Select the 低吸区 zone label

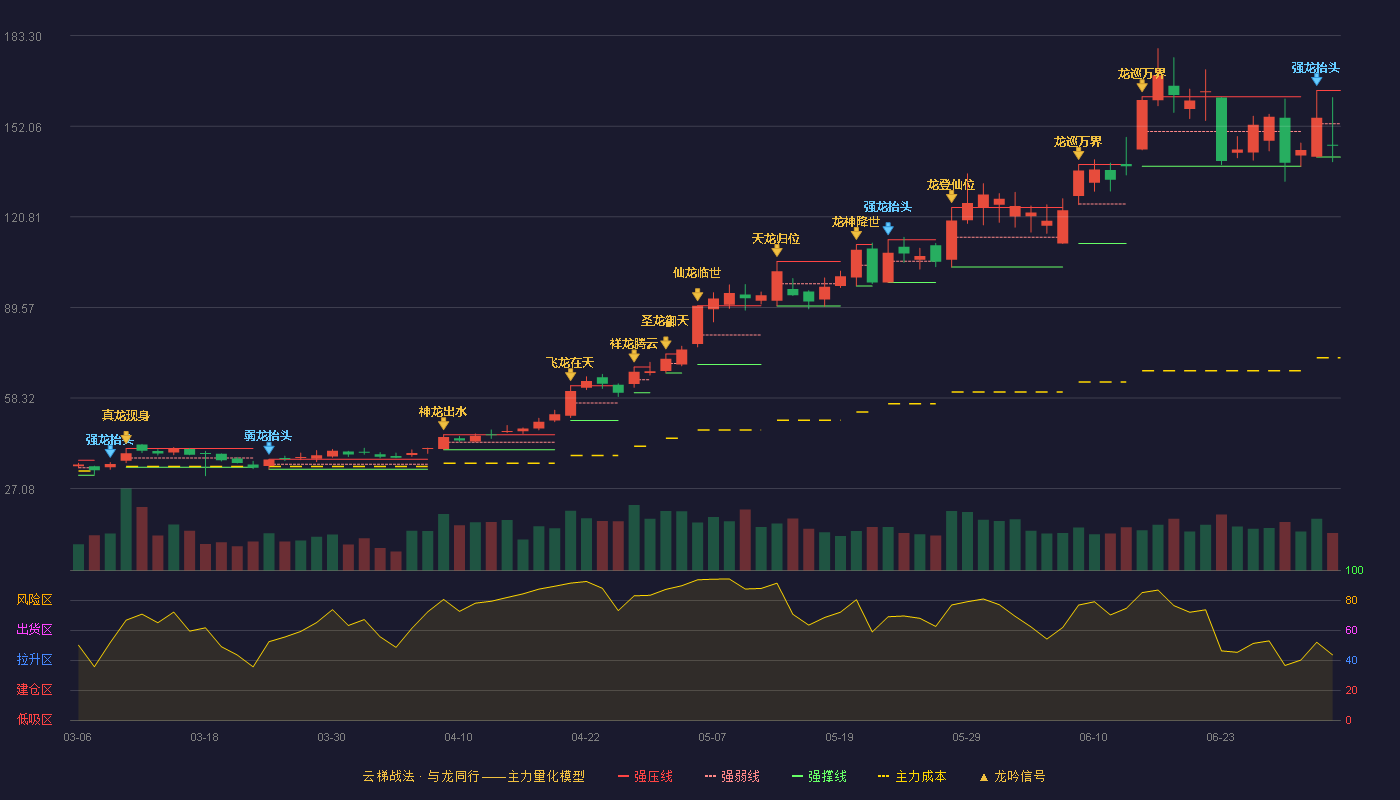click(x=34, y=719)
